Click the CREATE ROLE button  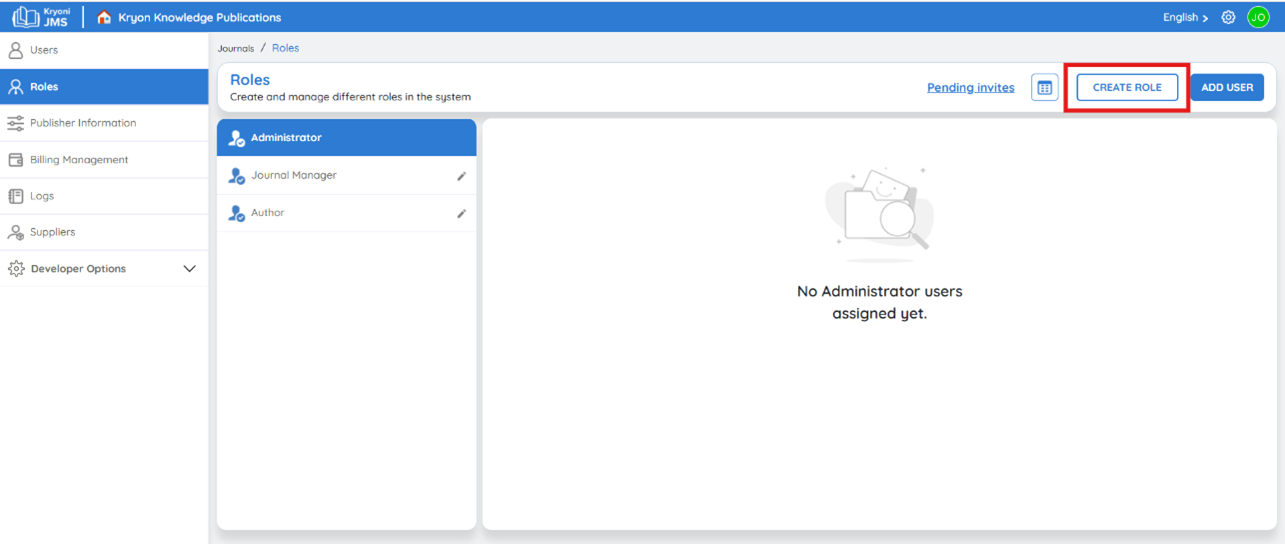tap(1127, 88)
